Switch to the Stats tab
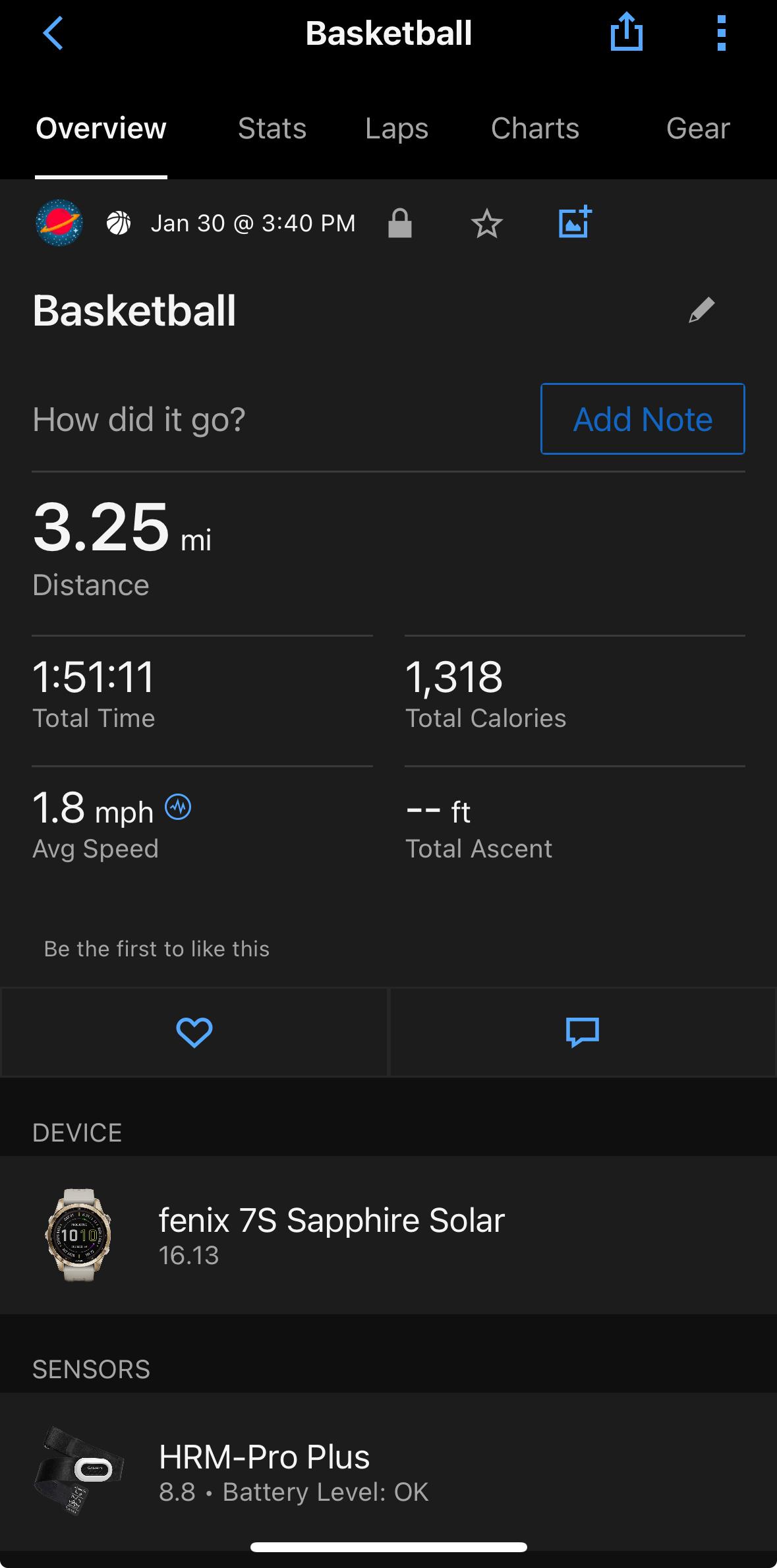777x1568 pixels. (x=272, y=129)
